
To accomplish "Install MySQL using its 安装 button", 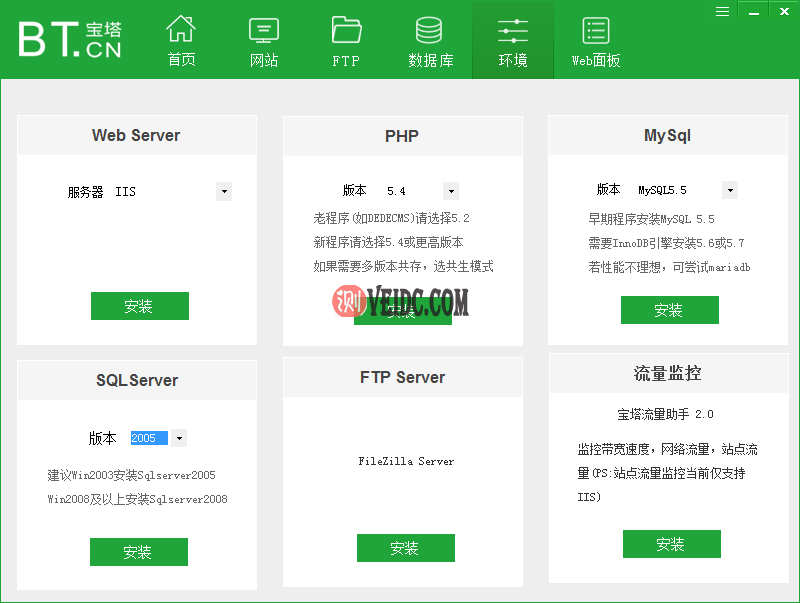I will pyautogui.click(x=669, y=309).
